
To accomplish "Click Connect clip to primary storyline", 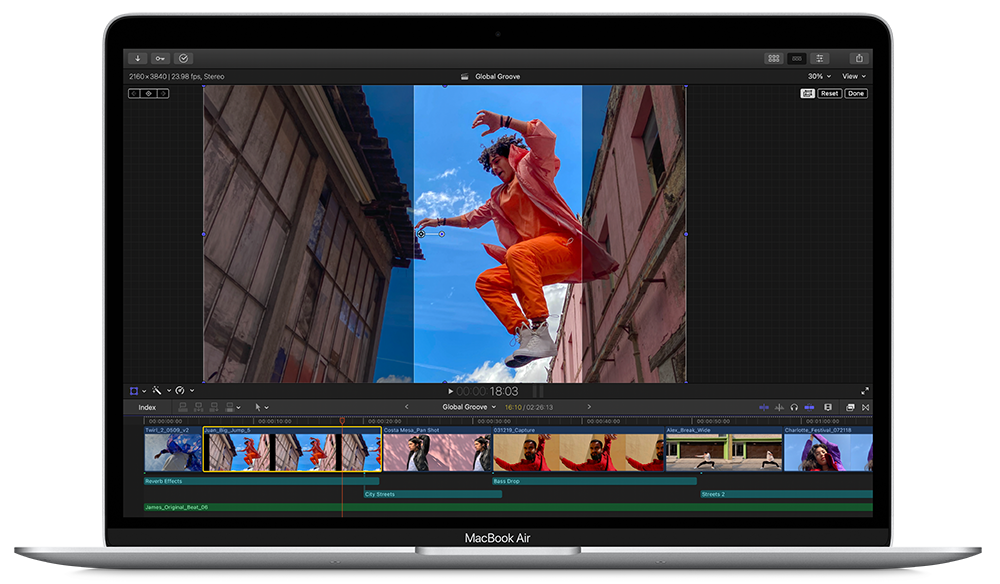I will (183, 407).
